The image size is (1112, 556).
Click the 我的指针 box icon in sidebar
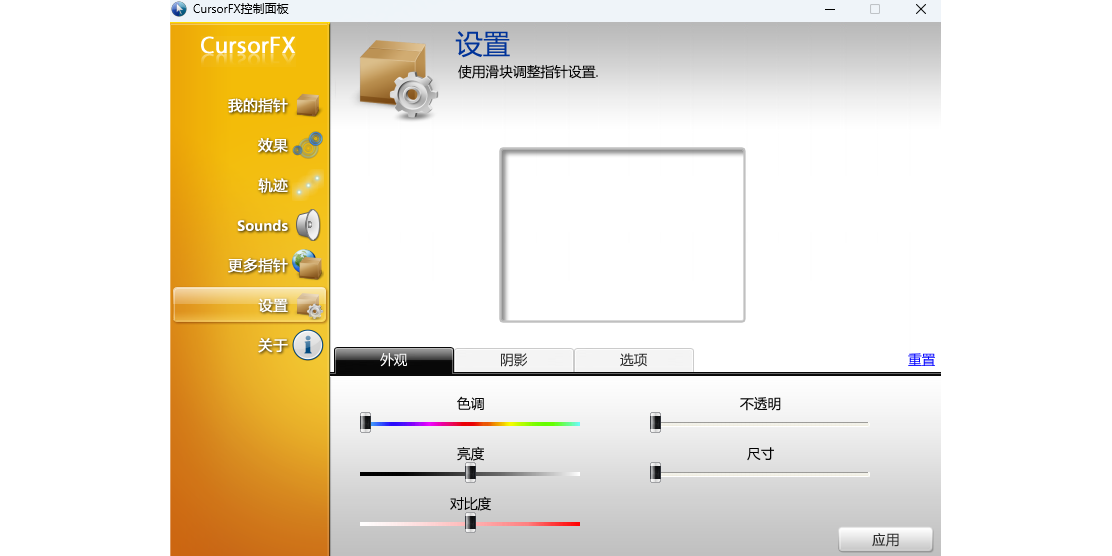(308, 105)
